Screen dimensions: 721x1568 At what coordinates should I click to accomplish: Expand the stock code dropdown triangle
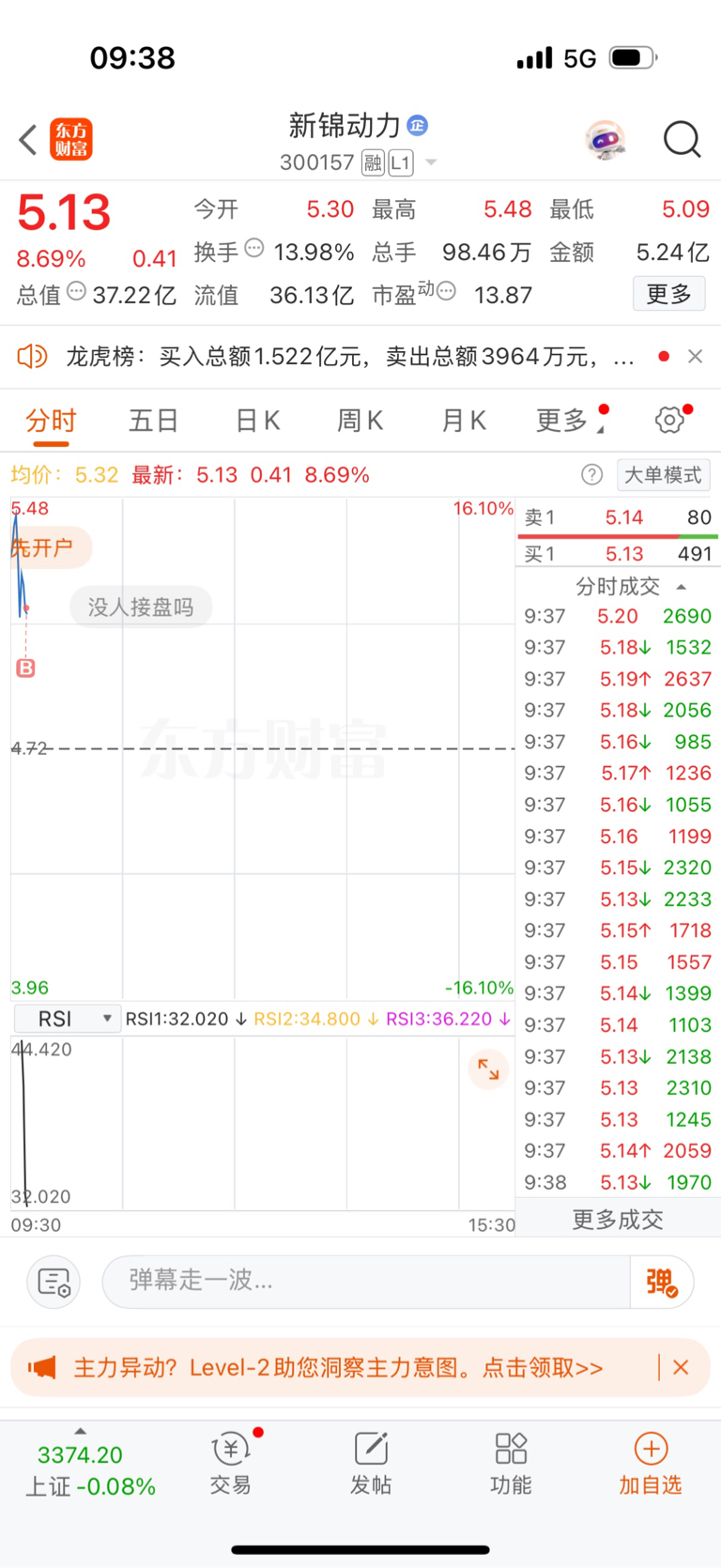tap(431, 162)
